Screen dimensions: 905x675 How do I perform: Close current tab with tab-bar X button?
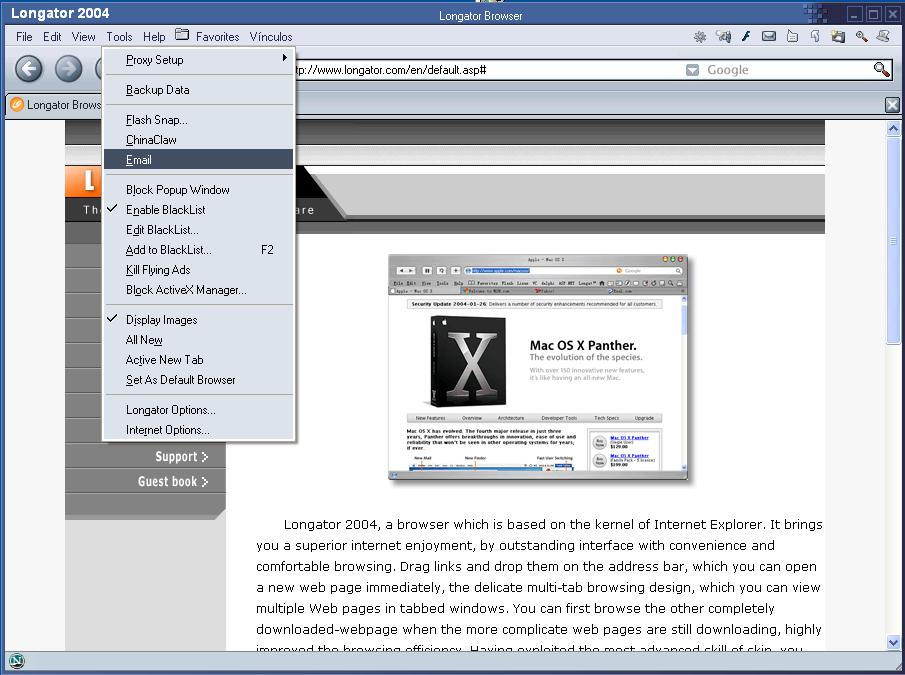tap(892, 104)
